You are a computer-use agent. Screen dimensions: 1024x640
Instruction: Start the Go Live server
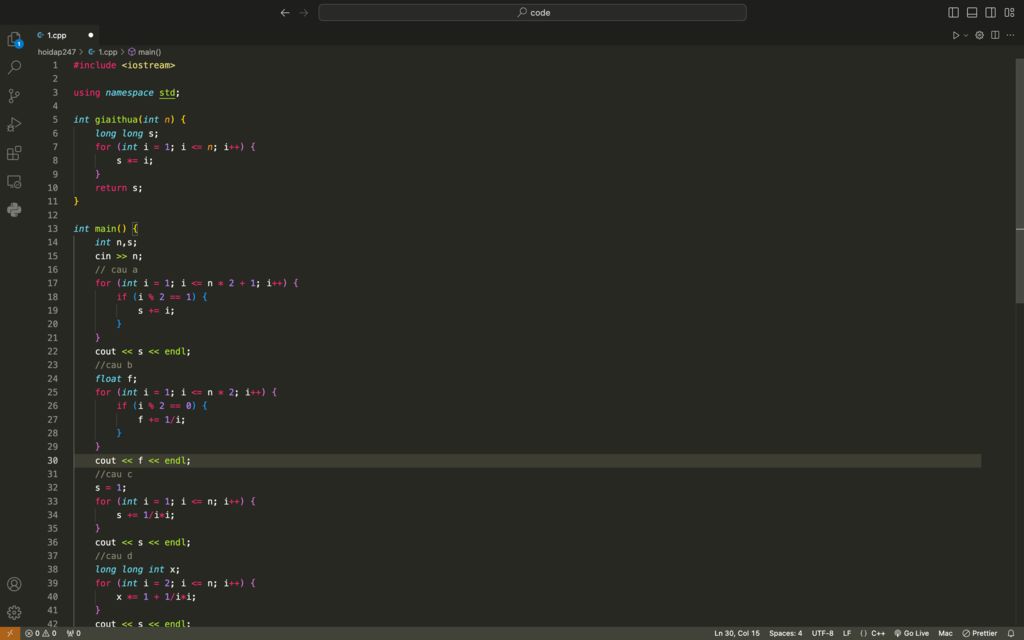[x=911, y=633]
